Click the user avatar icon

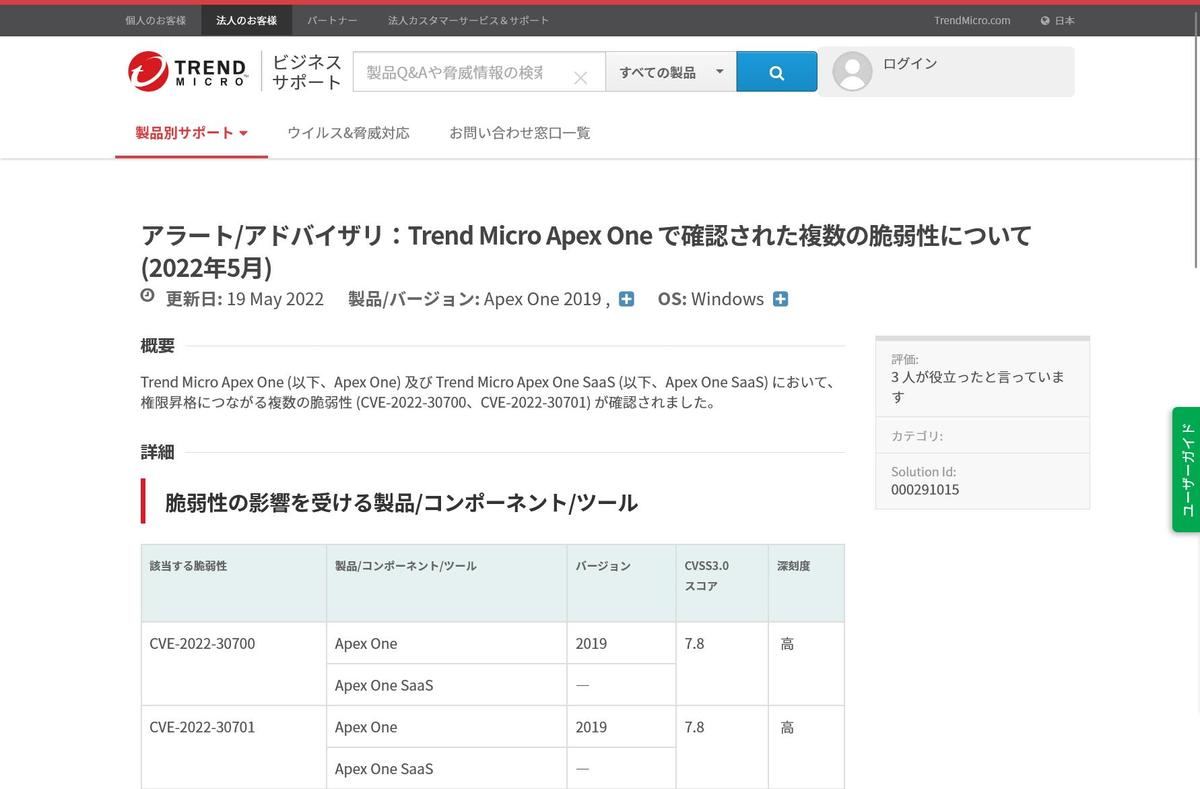tap(853, 71)
